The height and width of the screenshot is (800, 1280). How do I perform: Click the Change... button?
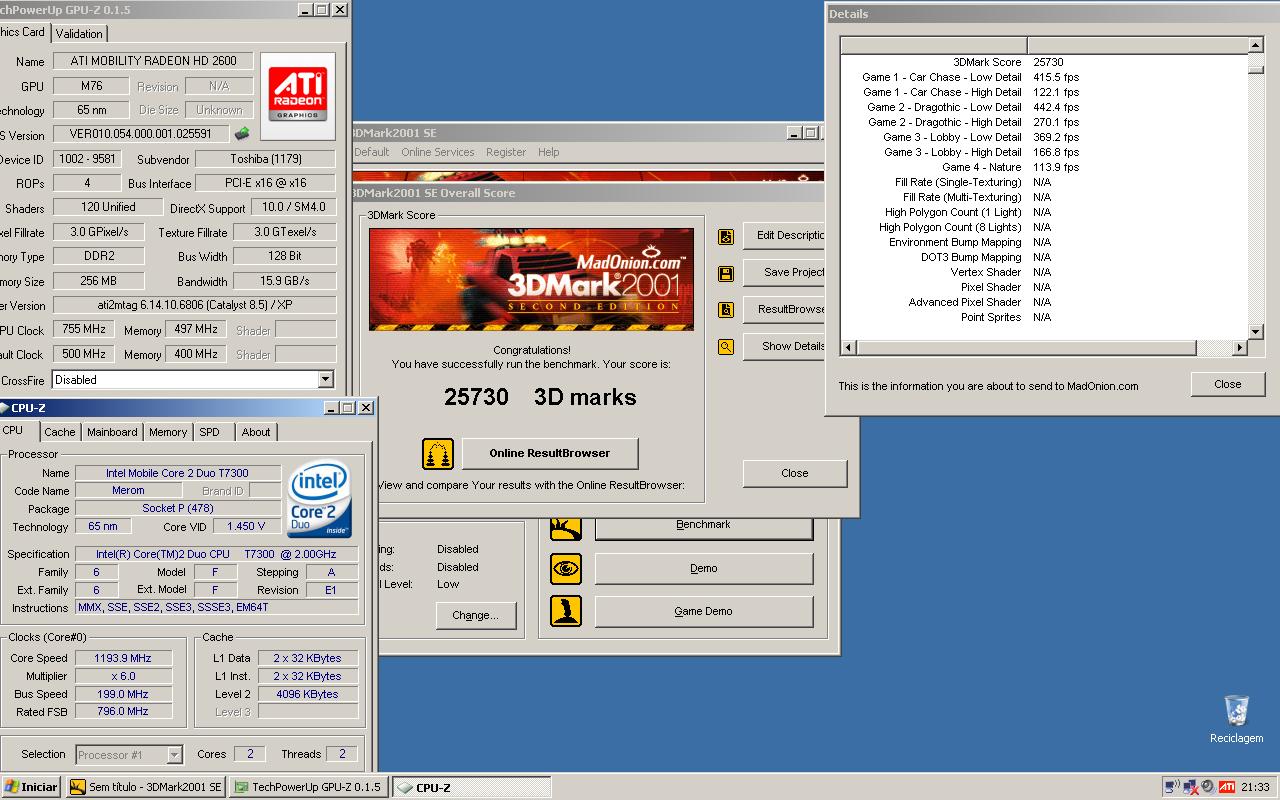click(x=475, y=615)
